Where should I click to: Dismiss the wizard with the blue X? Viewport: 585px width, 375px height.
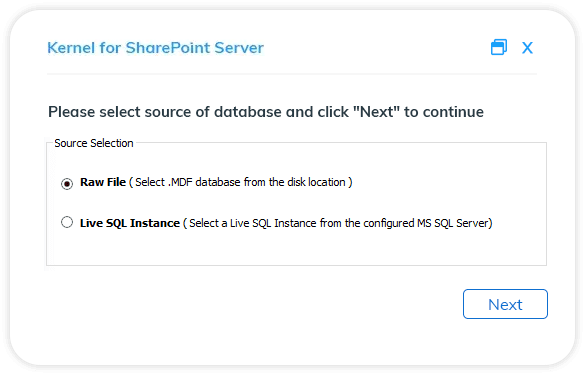click(527, 48)
